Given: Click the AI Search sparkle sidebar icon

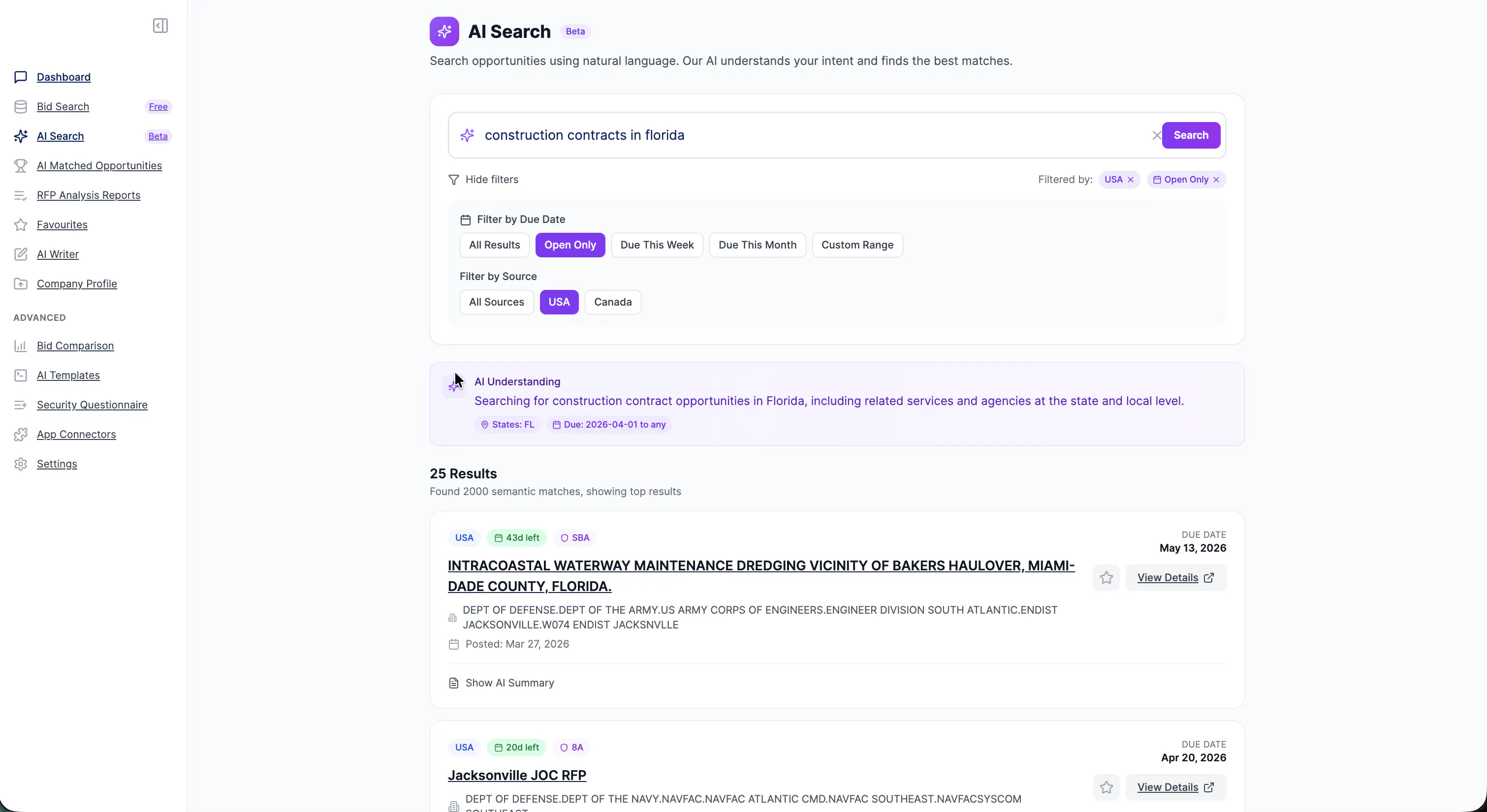Looking at the screenshot, I should pyautogui.click(x=21, y=136).
